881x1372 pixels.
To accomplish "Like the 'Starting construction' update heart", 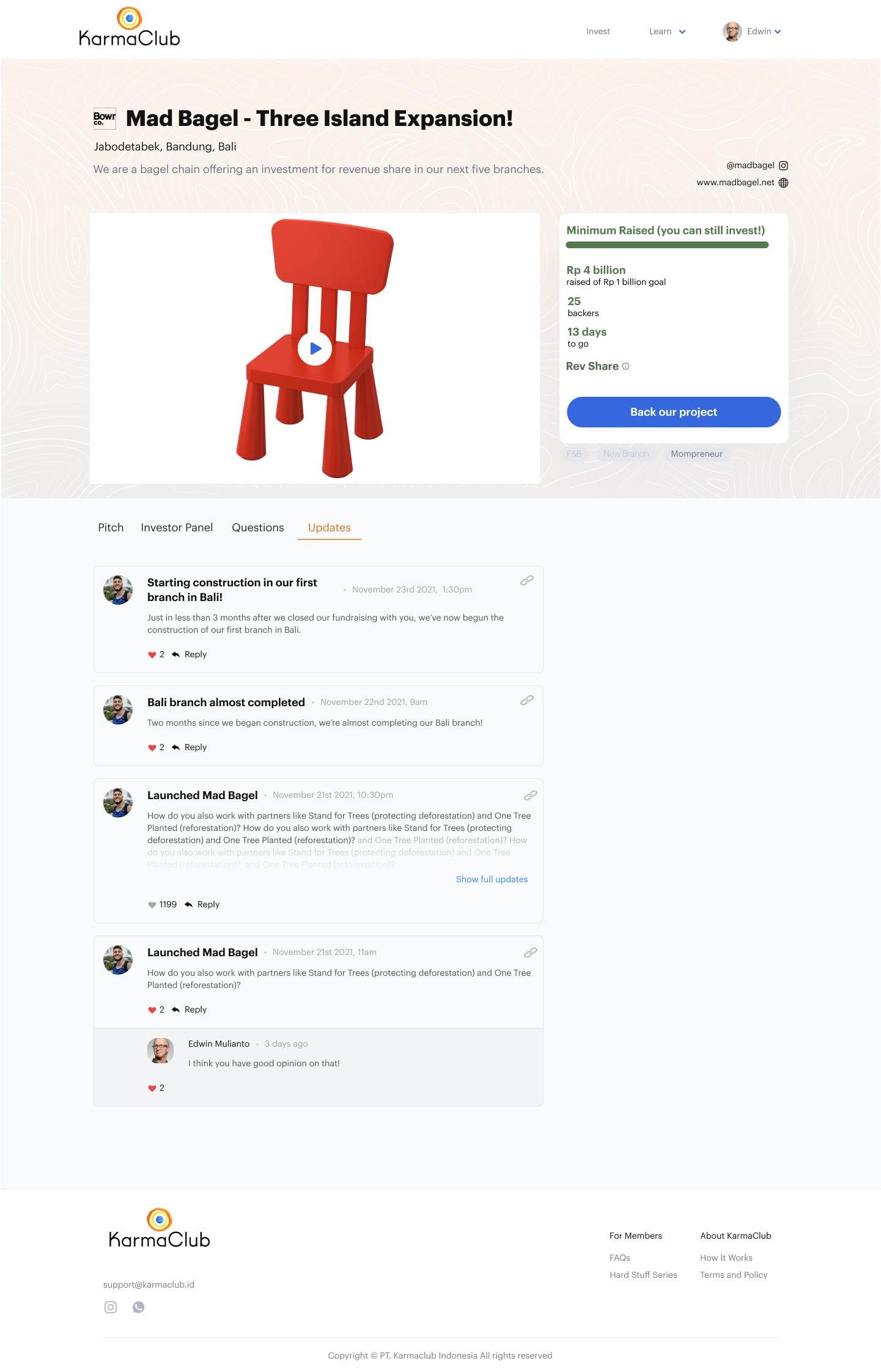I will [x=152, y=655].
